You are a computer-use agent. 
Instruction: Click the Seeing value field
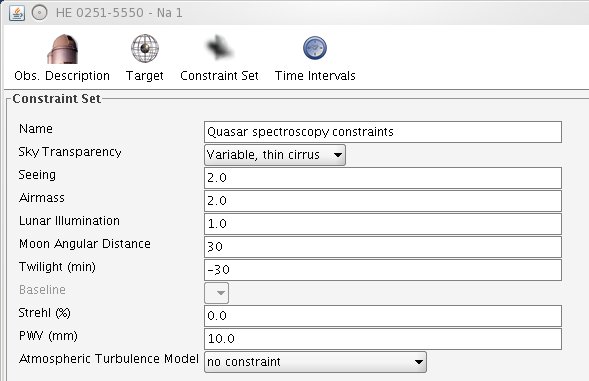pos(383,178)
